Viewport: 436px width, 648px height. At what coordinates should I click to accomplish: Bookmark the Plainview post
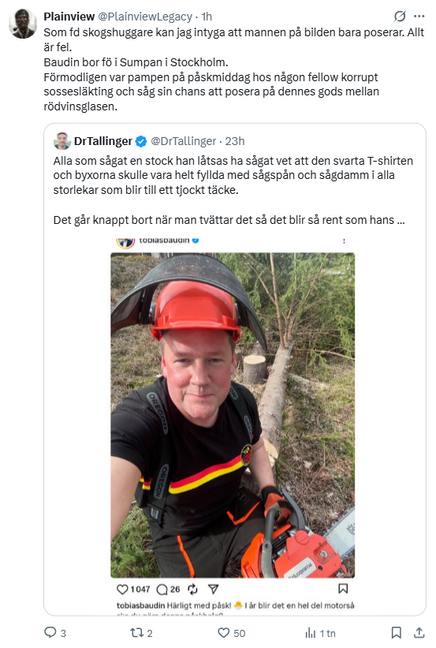pos(396,632)
